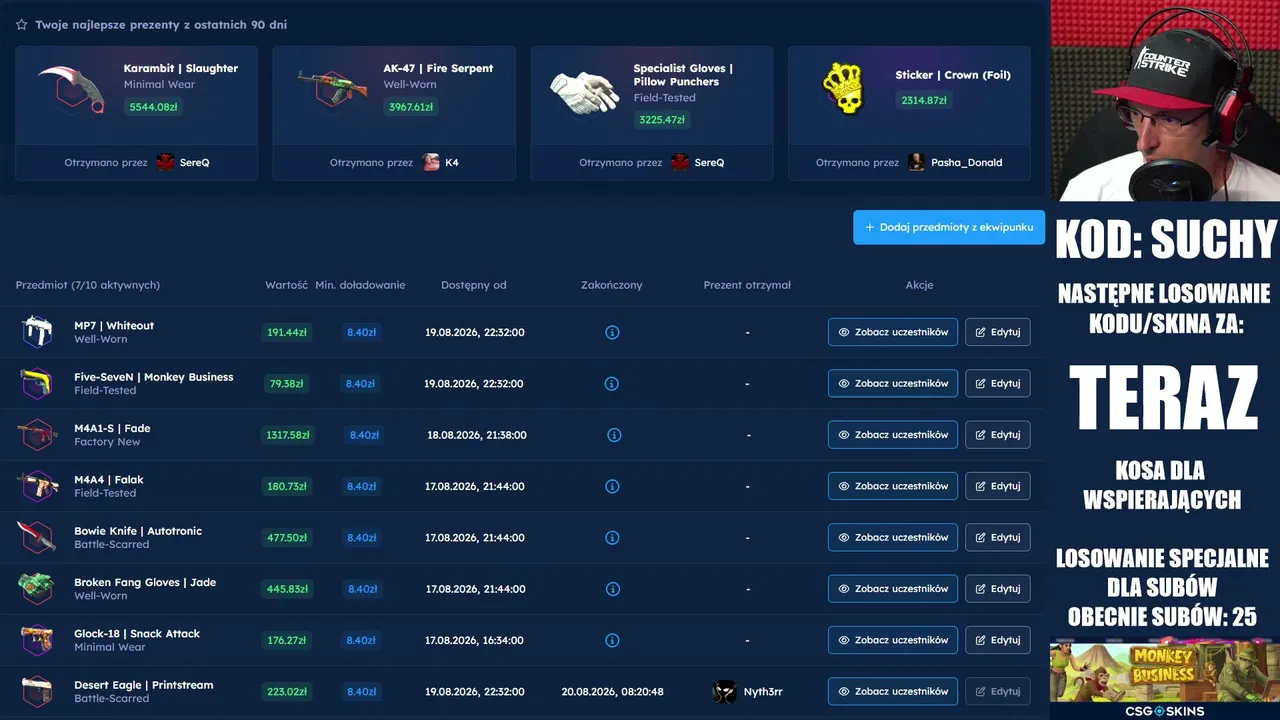View participants for Glock-18 Snack Attack

point(893,640)
